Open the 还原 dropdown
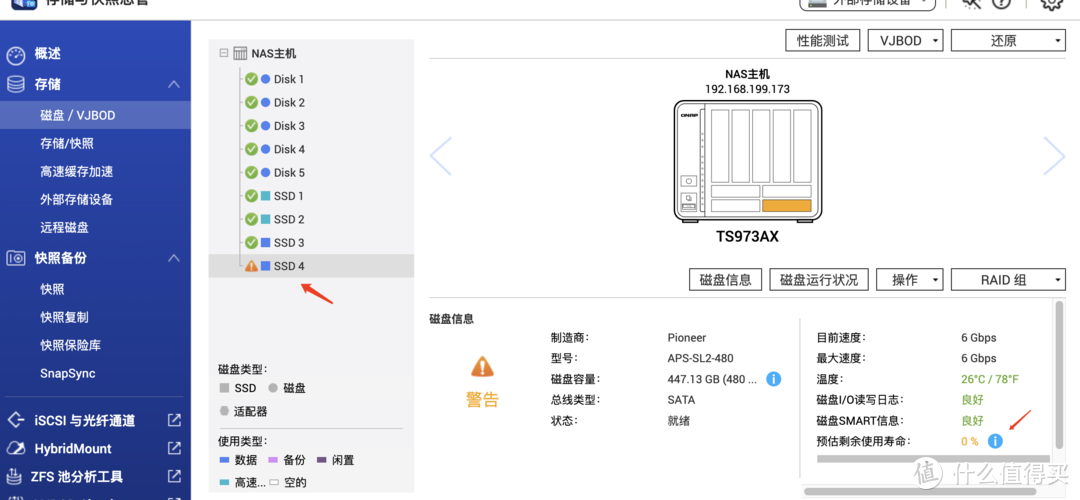The width and height of the screenshot is (1080, 500). pyautogui.click(x=1008, y=41)
